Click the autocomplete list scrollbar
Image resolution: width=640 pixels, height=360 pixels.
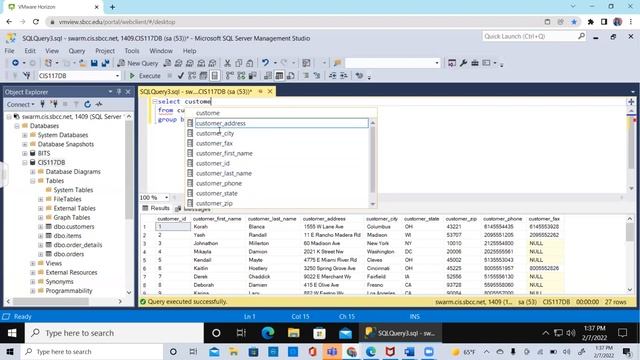pyautogui.click(x=372, y=163)
